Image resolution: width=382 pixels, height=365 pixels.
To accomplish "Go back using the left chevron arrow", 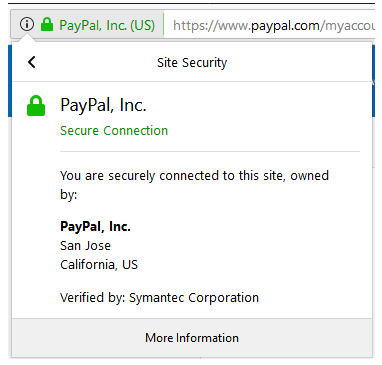I will tap(32, 62).
